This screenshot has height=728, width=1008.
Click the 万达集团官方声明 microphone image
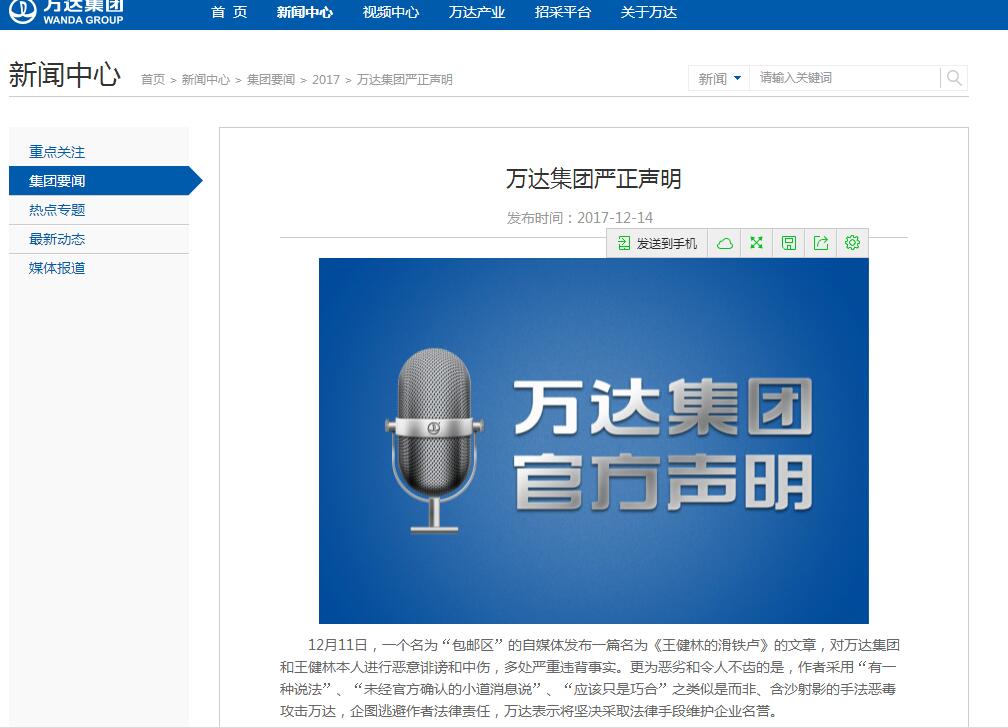pyautogui.click(x=593, y=441)
